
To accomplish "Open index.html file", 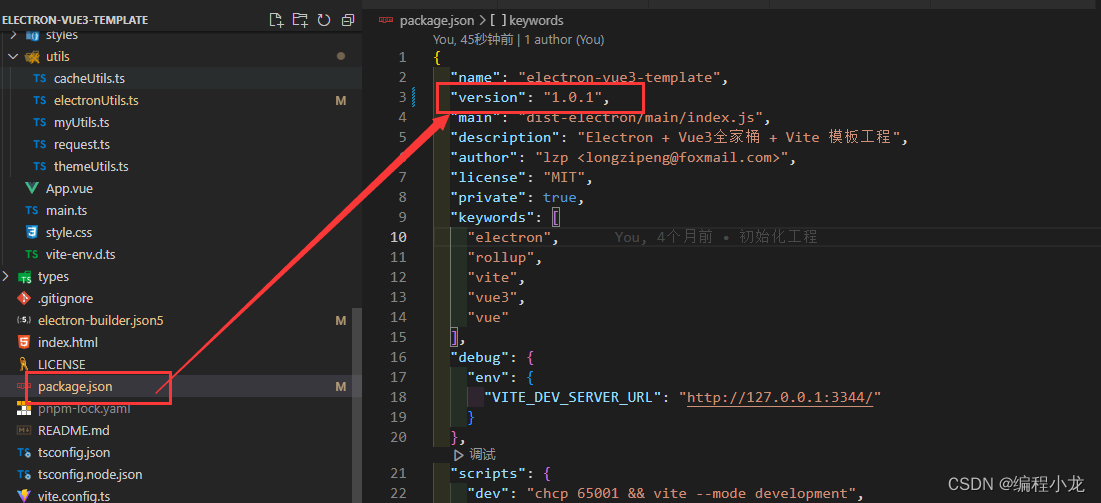I will (67, 342).
